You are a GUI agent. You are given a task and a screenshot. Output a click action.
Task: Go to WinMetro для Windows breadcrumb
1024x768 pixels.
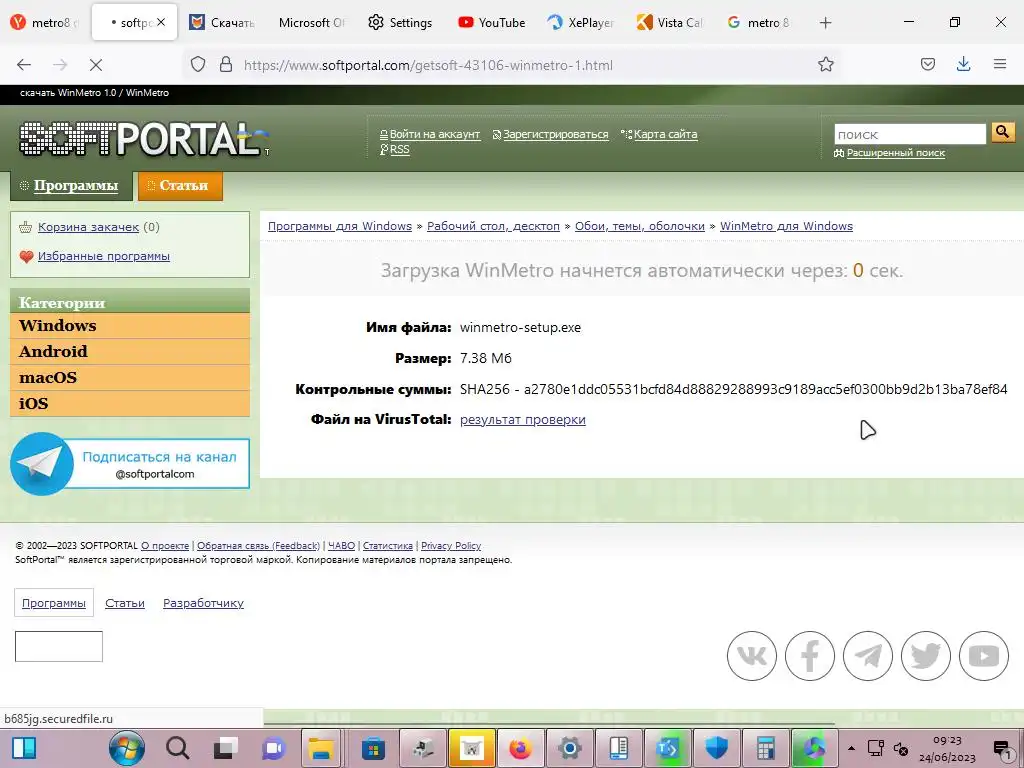point(786,226)
